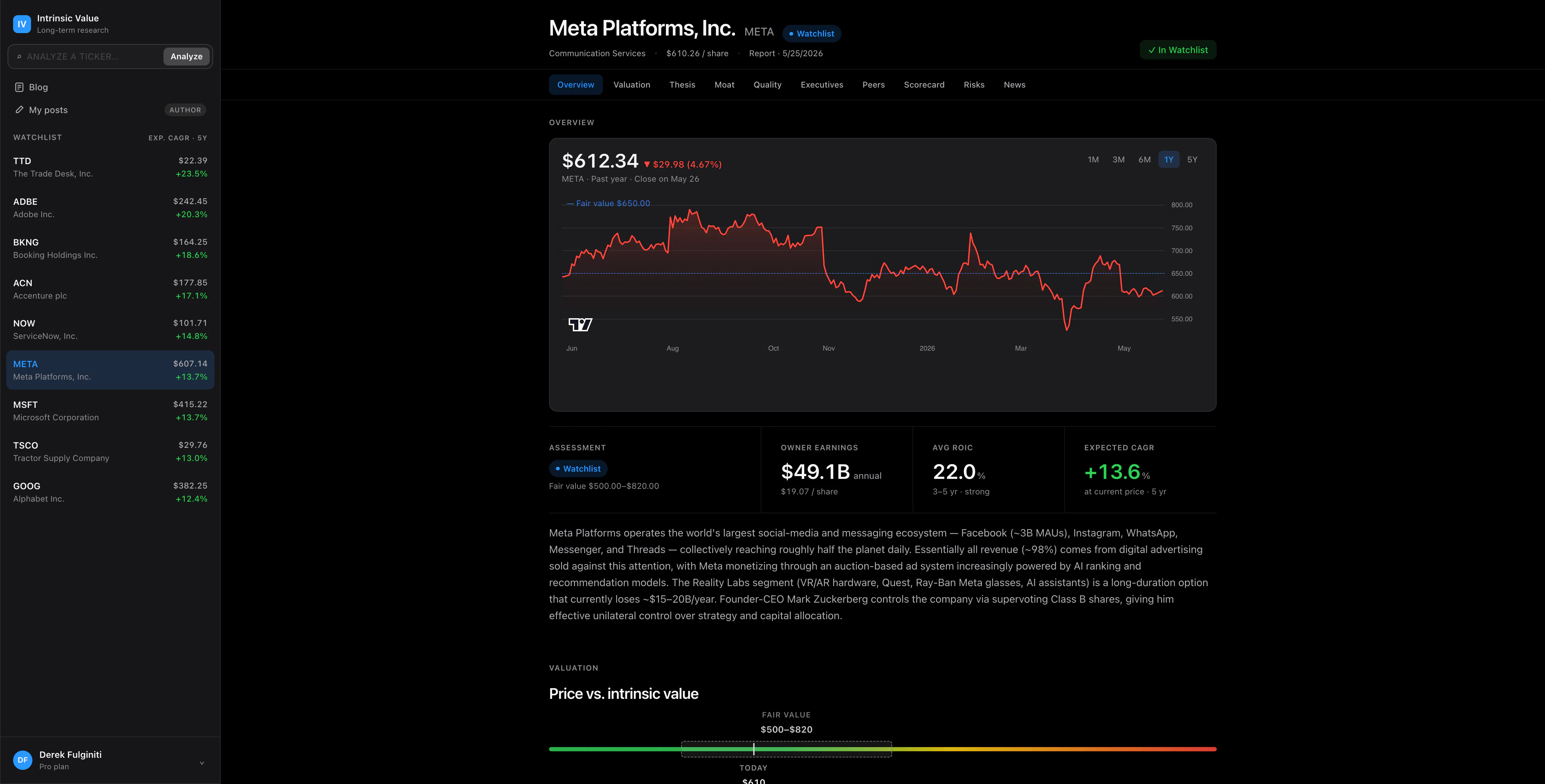Viewport: 1545px width, 784px height.
Task: Open the Quality tab
Action: pyautogui.click(x=768, y=84)
